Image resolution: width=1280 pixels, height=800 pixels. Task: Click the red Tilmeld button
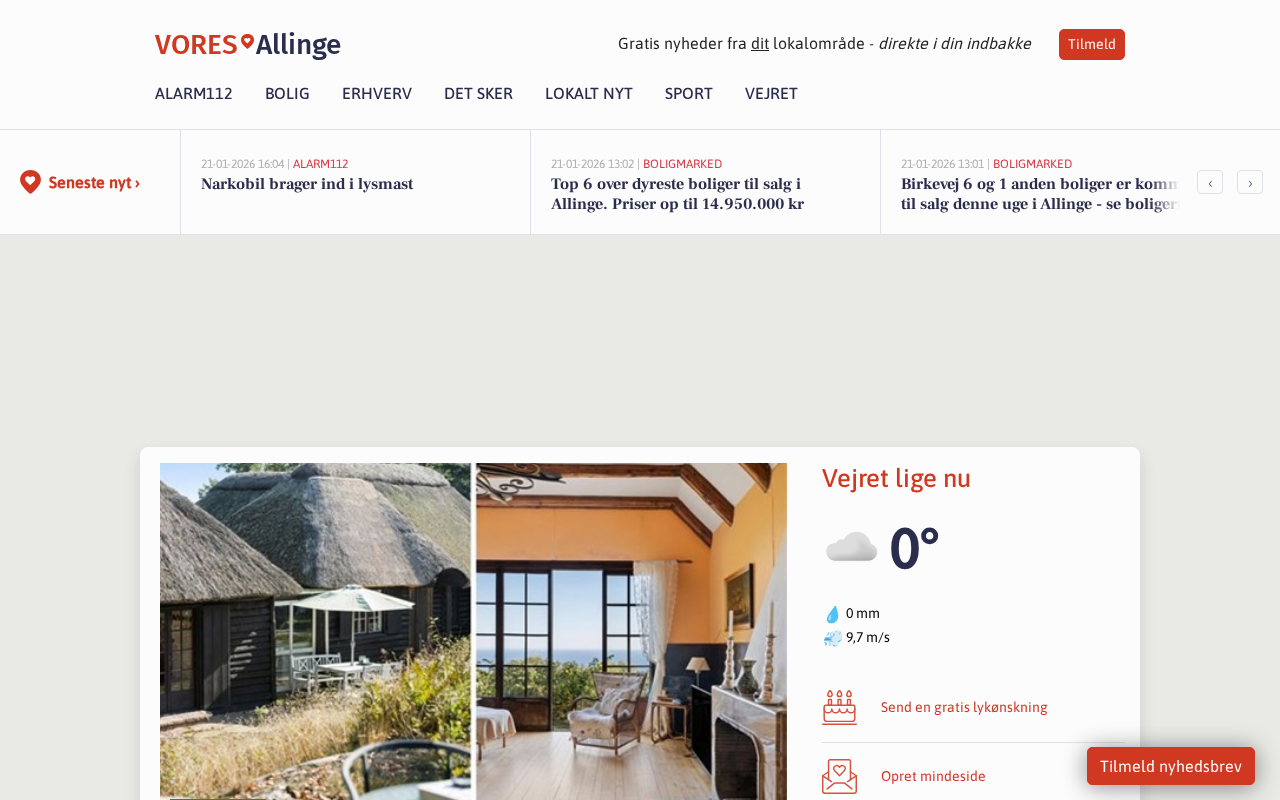tap(1092, 44)
